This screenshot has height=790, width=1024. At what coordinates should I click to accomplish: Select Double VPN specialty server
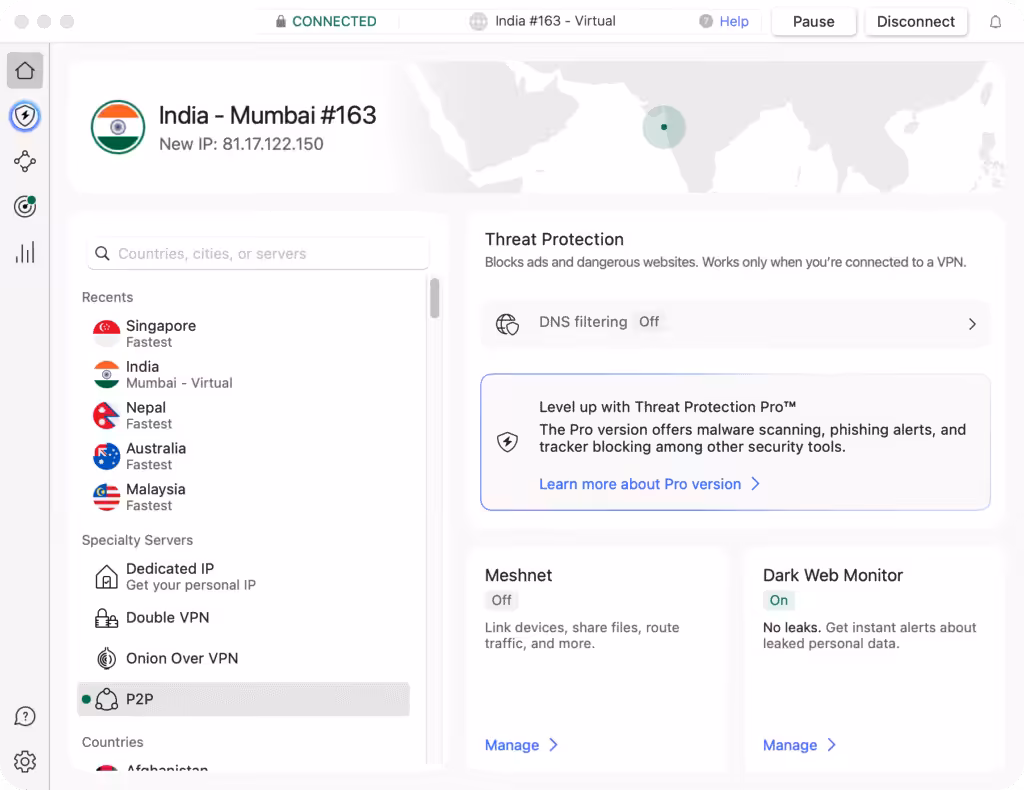[x=167, y=618]
